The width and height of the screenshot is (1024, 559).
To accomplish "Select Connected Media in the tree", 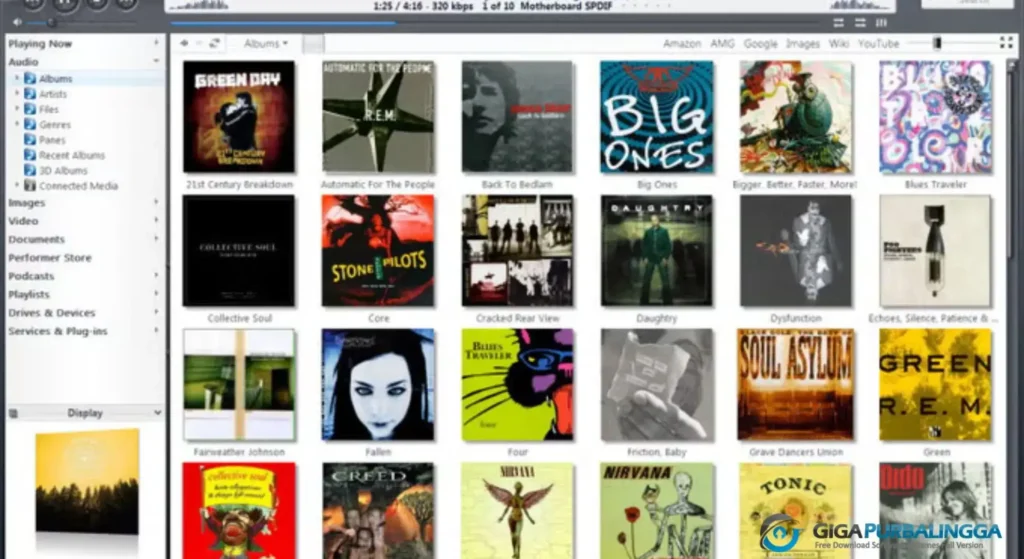I will click(x=78, y=186).
